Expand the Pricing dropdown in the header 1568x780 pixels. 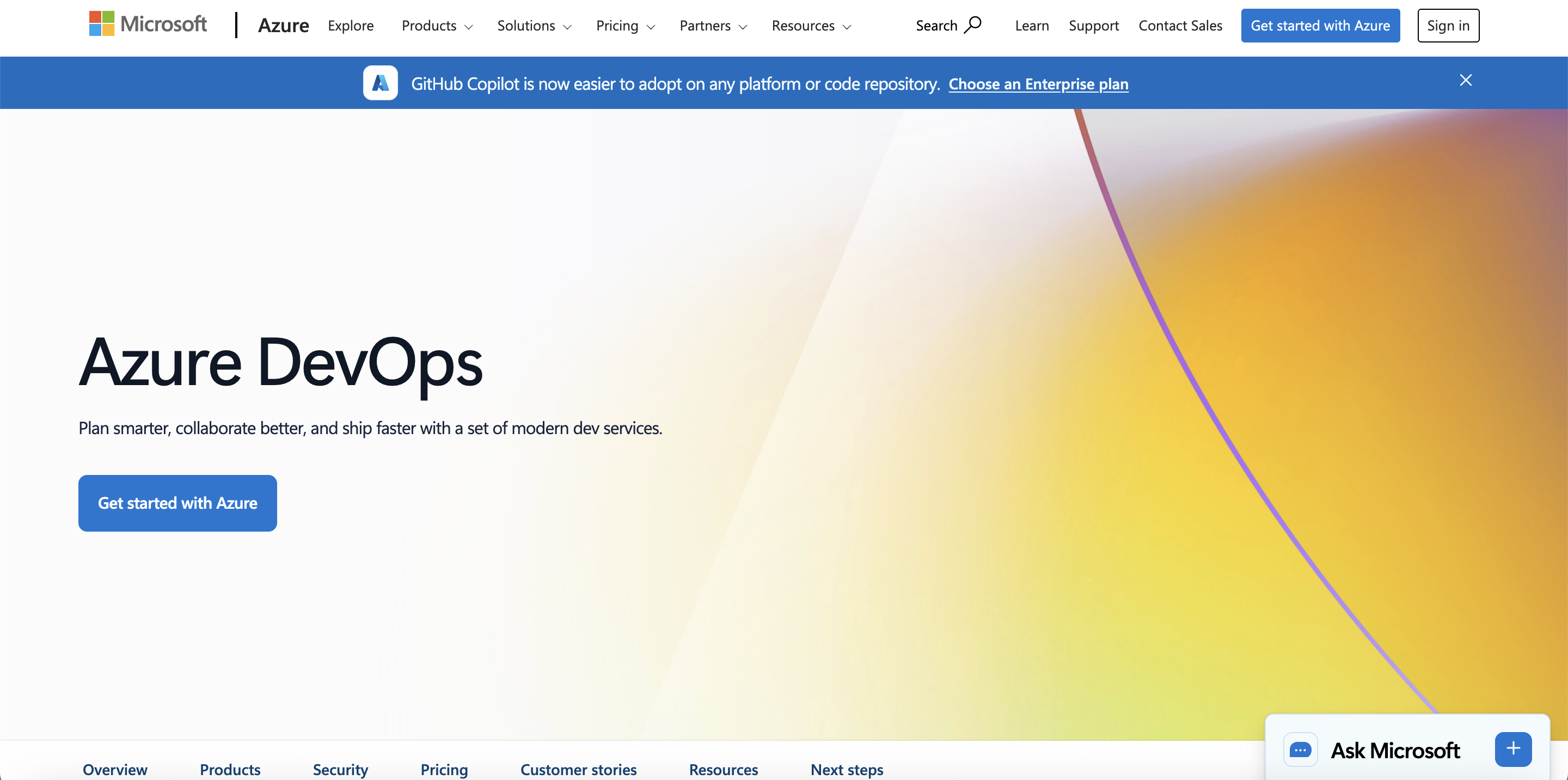(x=624, y=26)
